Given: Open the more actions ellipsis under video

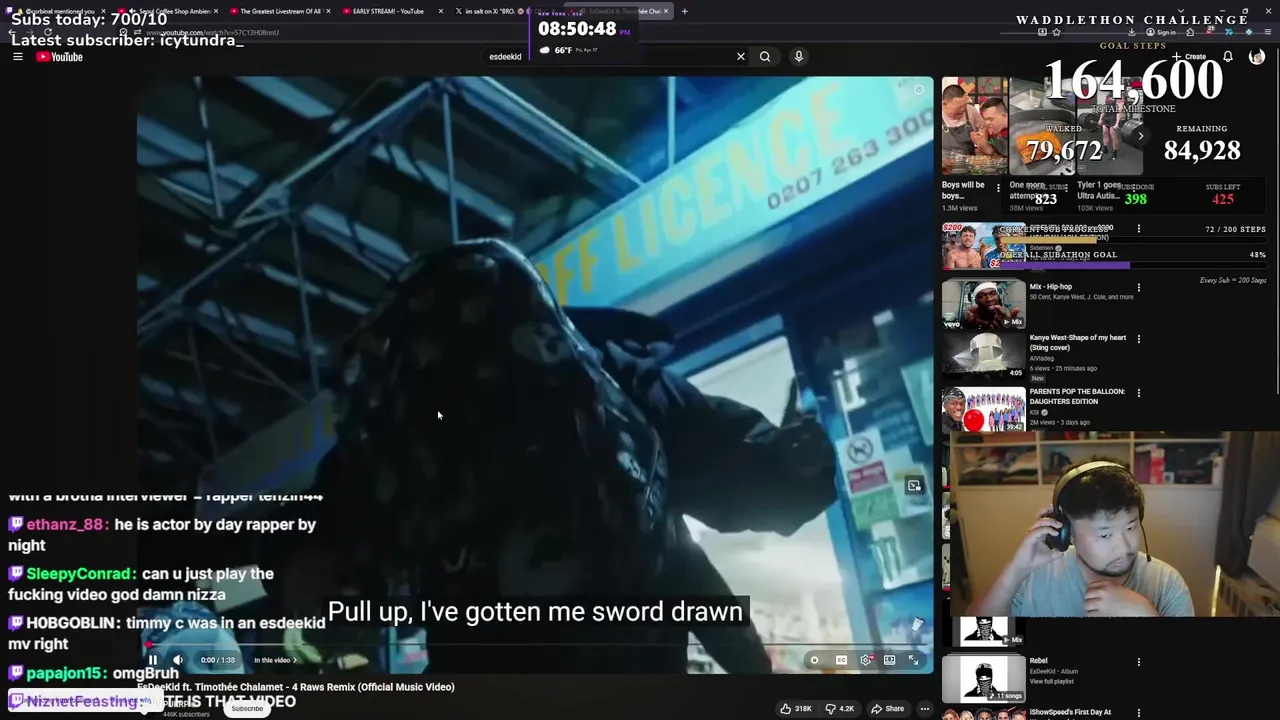Looking at the screenshot, I should tap(925, 709).
